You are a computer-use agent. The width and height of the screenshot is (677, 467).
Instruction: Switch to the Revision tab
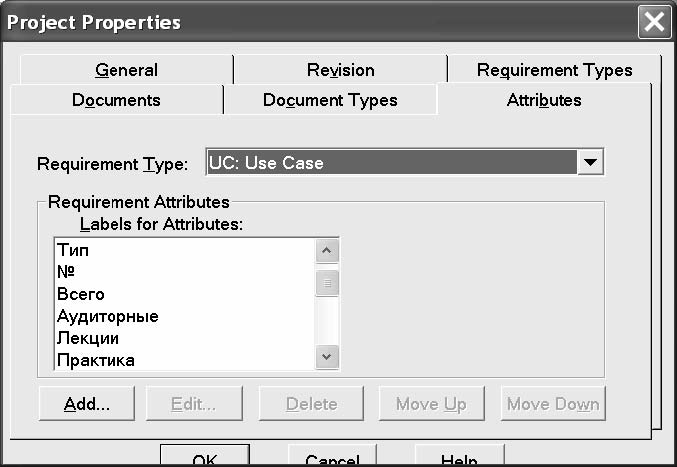click(x=341, y=69)
